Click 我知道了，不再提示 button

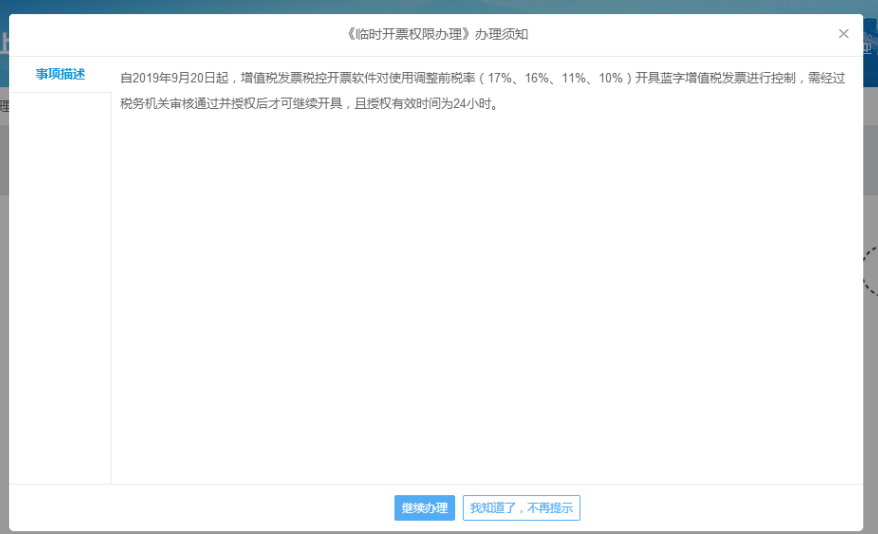tap(521, 508)
